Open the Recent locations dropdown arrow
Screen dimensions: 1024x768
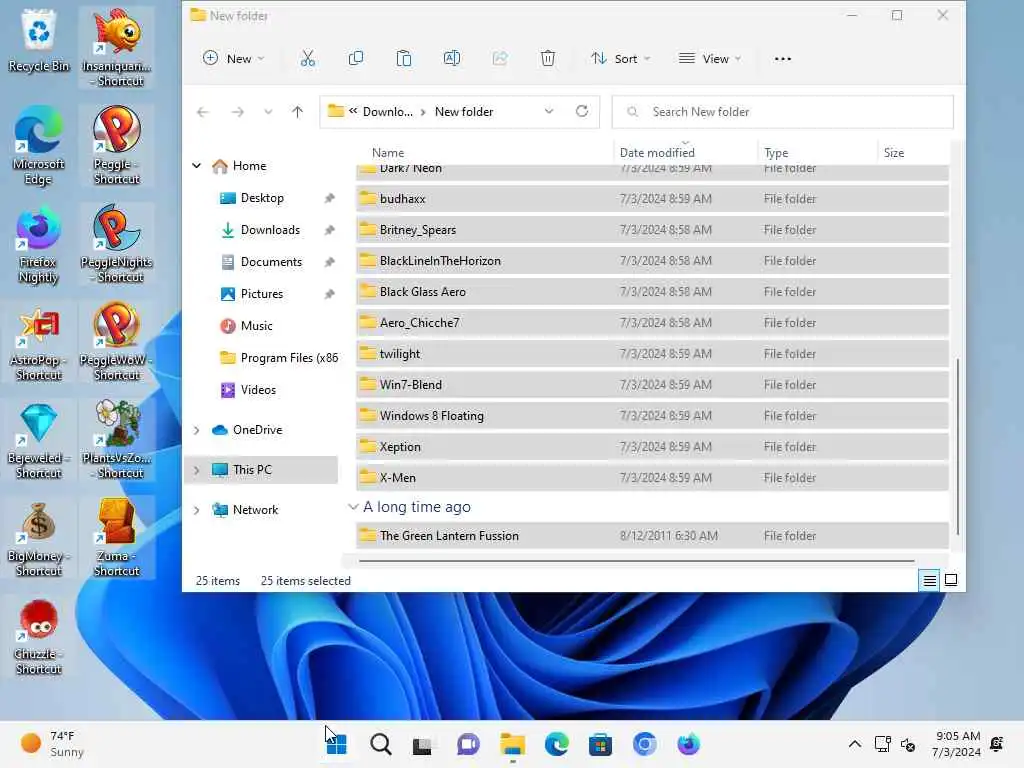pos(268,112)
